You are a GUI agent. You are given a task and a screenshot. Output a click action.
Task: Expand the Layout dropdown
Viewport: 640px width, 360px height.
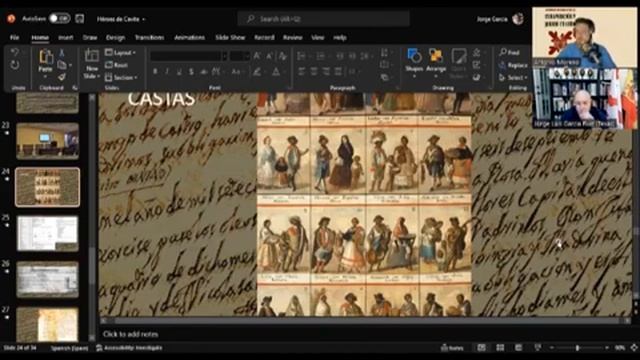point(120,53)
